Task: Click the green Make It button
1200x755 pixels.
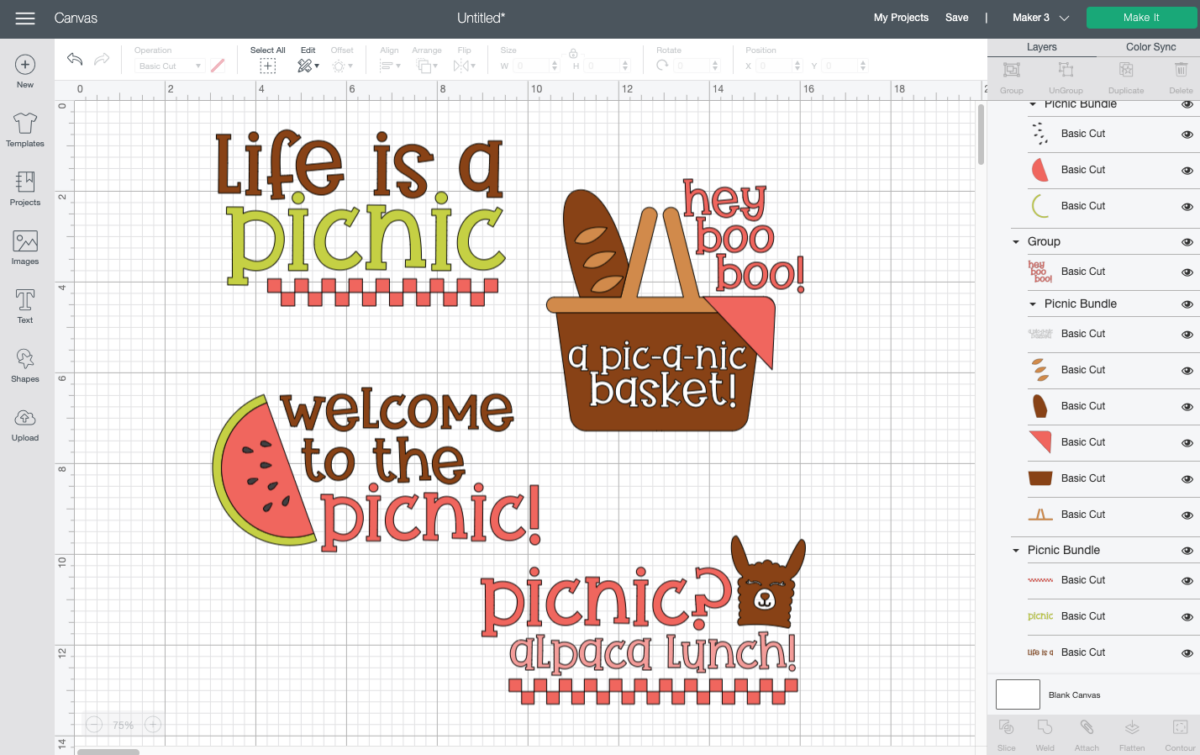Action: click(1141, 18)
